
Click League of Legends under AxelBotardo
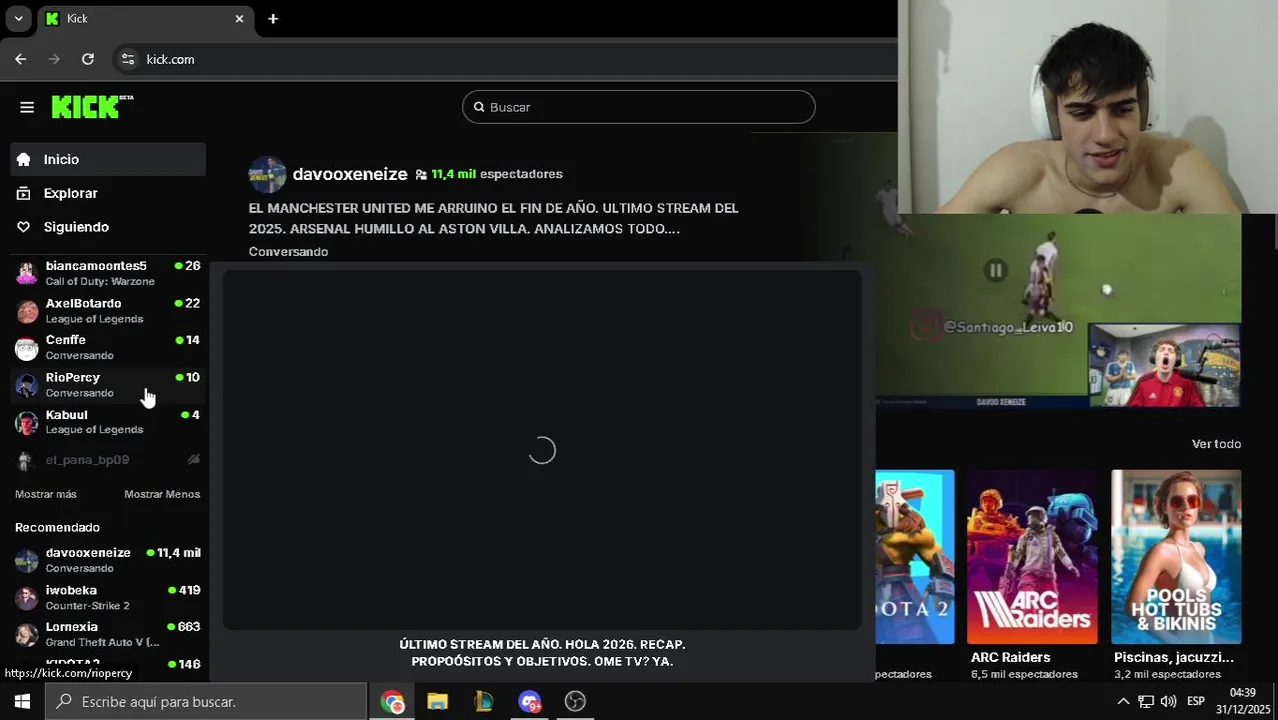pyautogui.click(x=94, y=319)
